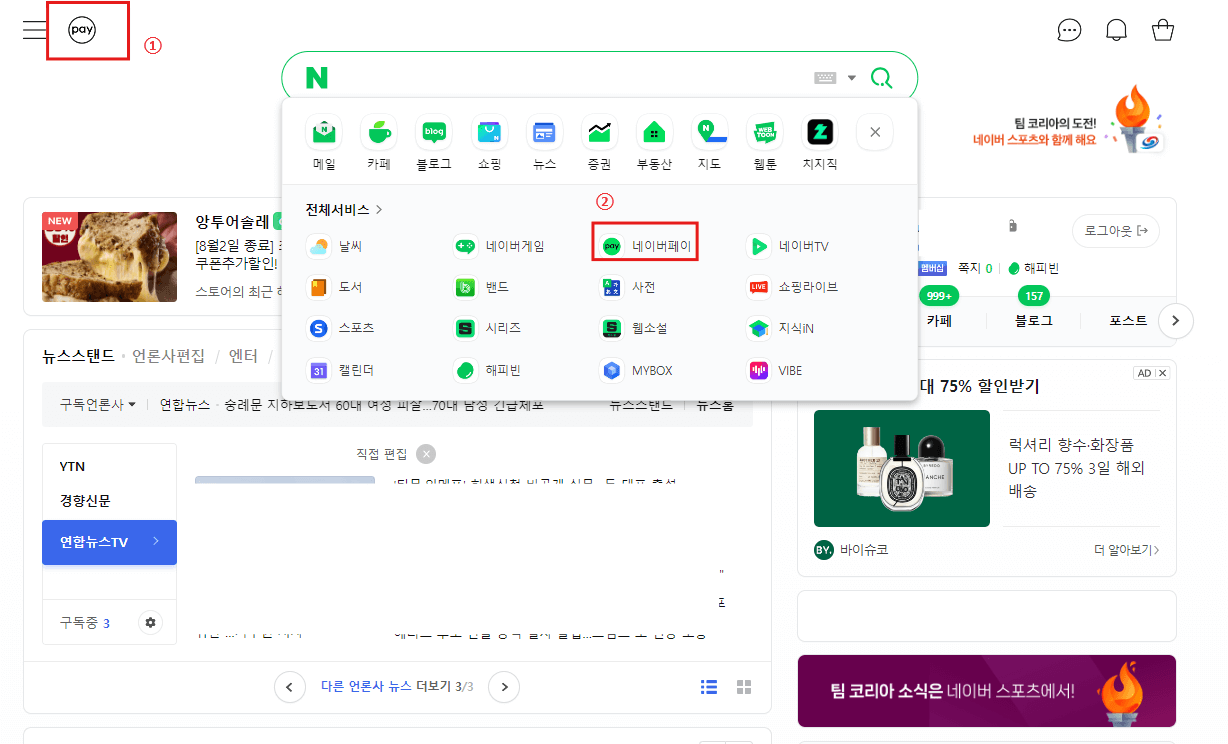Open 네이버페이 from the service list

coord(646,245)
